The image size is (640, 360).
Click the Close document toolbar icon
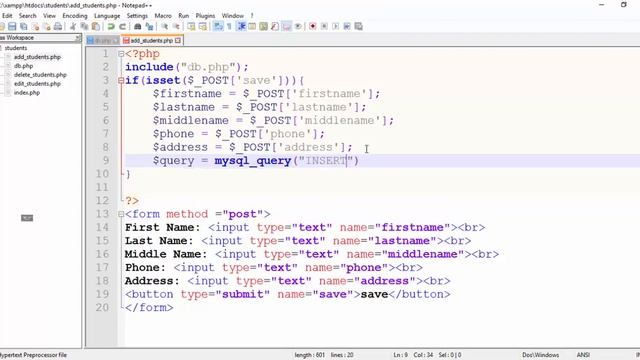pos(36,27)
